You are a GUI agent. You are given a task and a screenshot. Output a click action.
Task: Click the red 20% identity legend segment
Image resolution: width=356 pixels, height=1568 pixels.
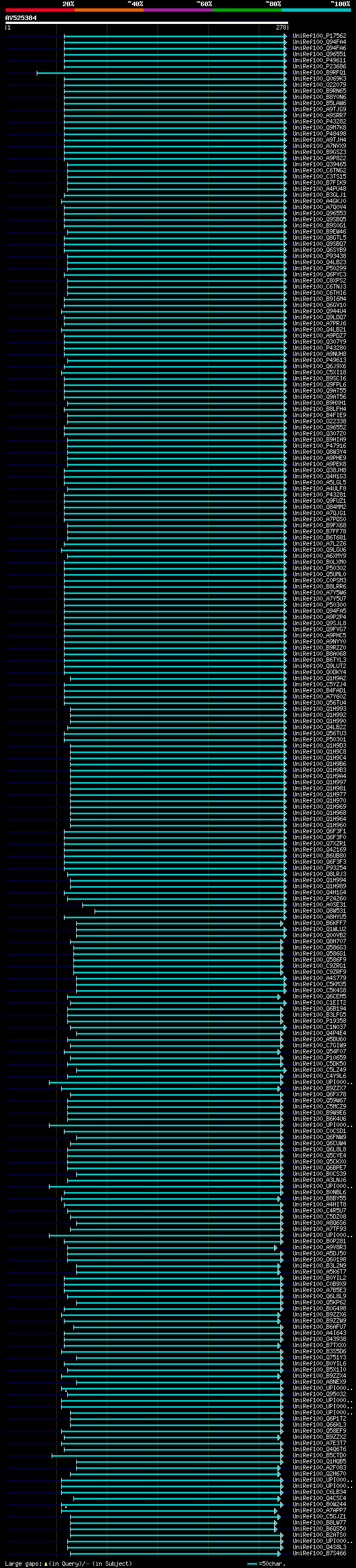(x=39, y=10)
